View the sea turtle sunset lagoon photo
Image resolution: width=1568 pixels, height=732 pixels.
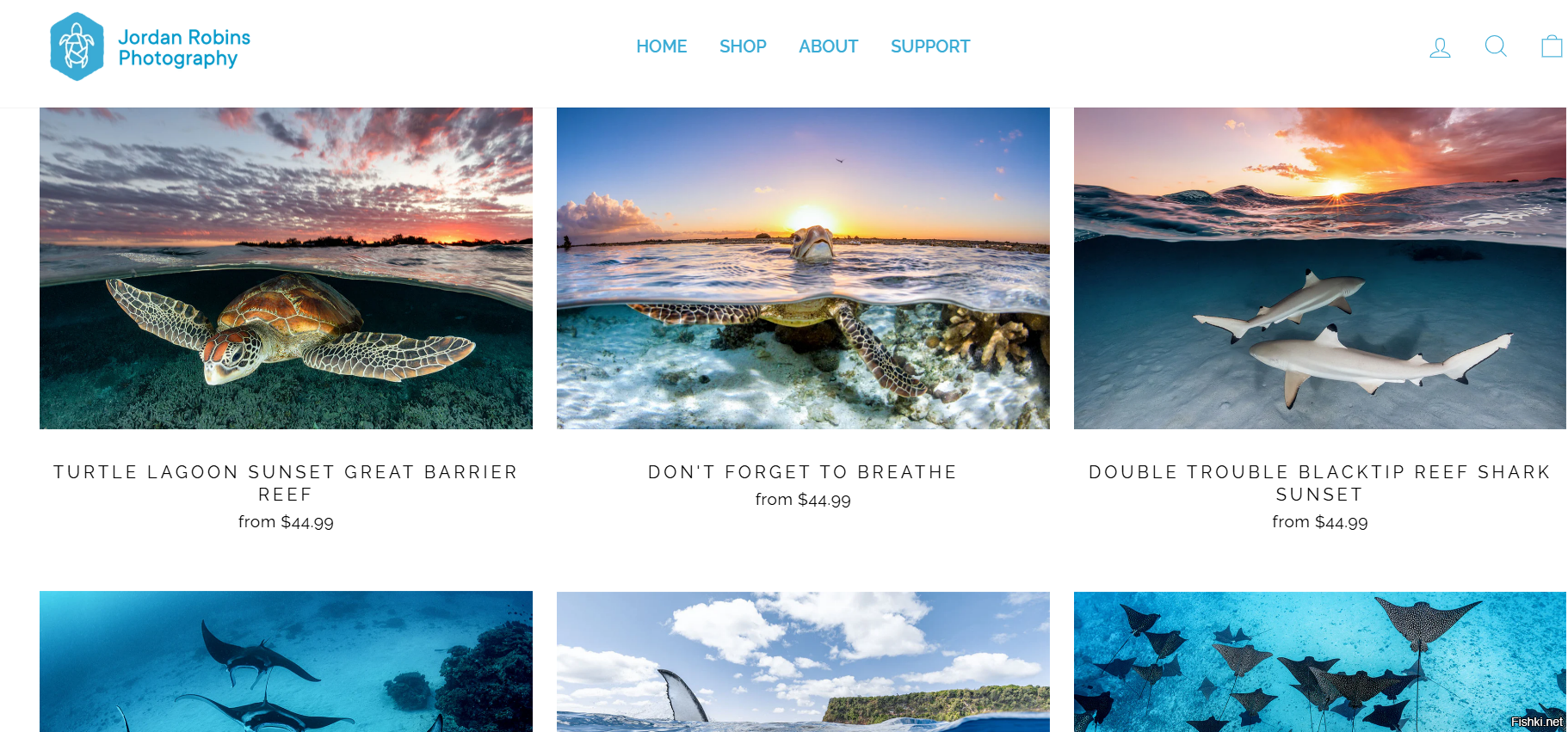[x=286, y=268]
